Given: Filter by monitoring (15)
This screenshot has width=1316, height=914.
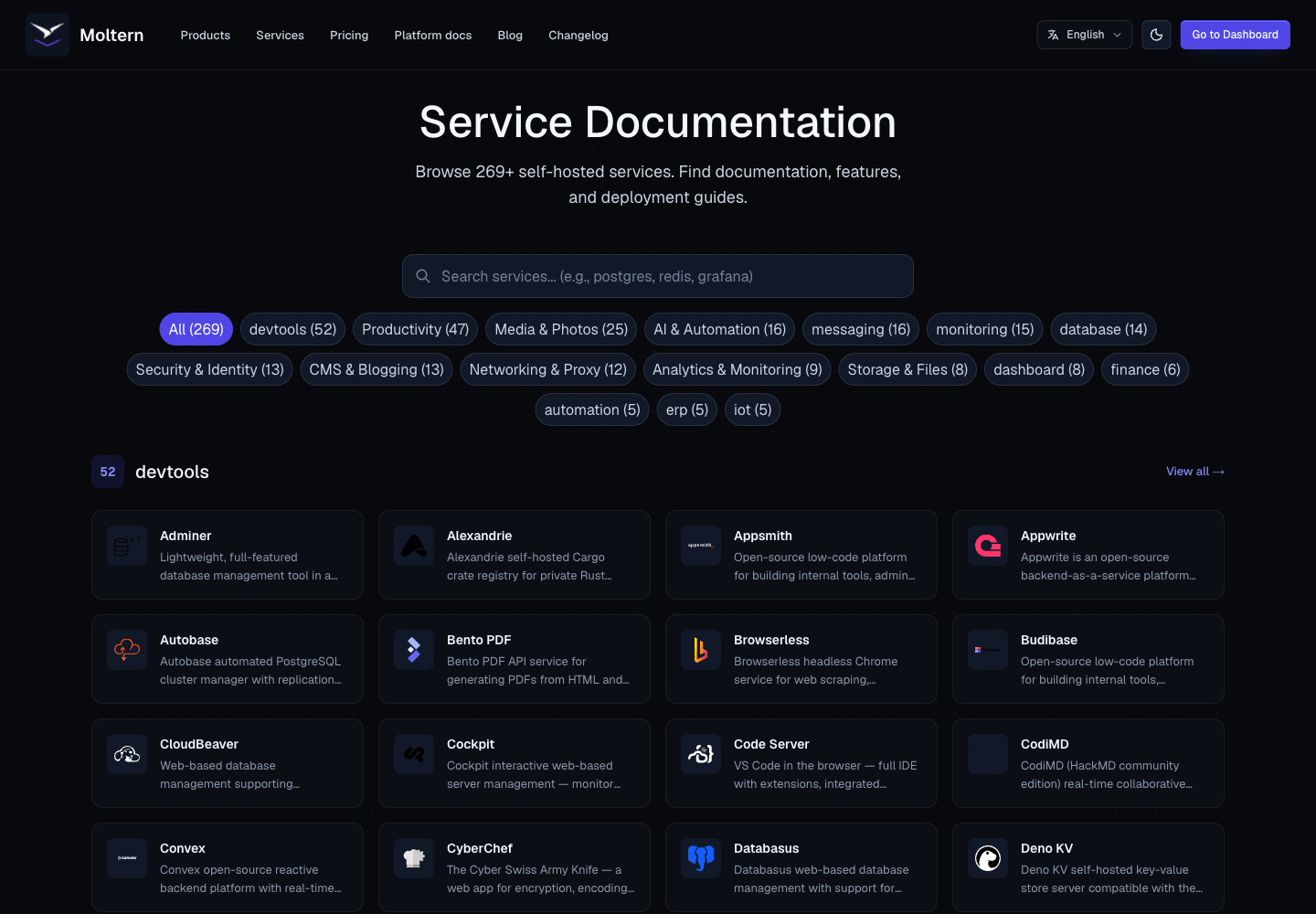Looking at the screenshot, I should tap(985, 329).
